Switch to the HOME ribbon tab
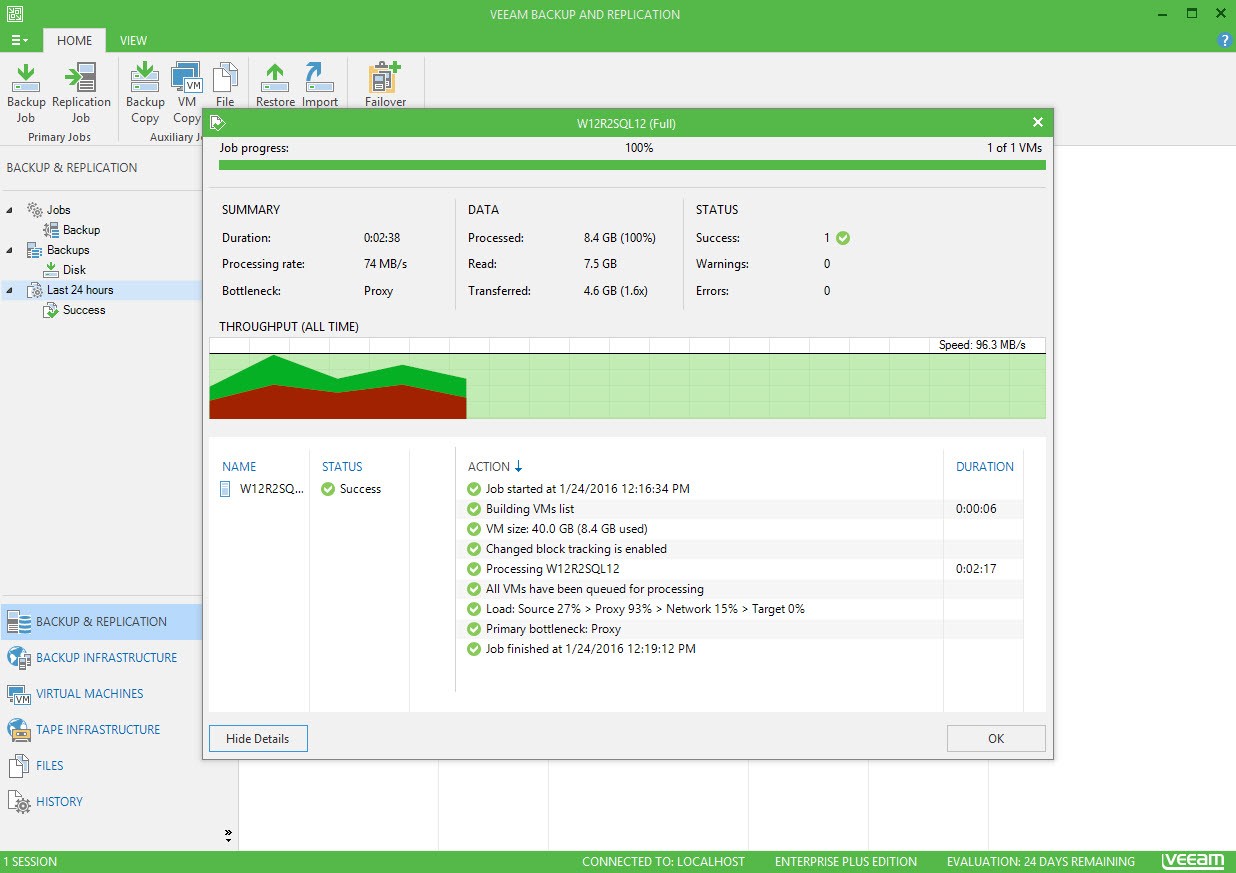Image resolution: width=1236 pixels, height=873 pixels. coord(75,41)
